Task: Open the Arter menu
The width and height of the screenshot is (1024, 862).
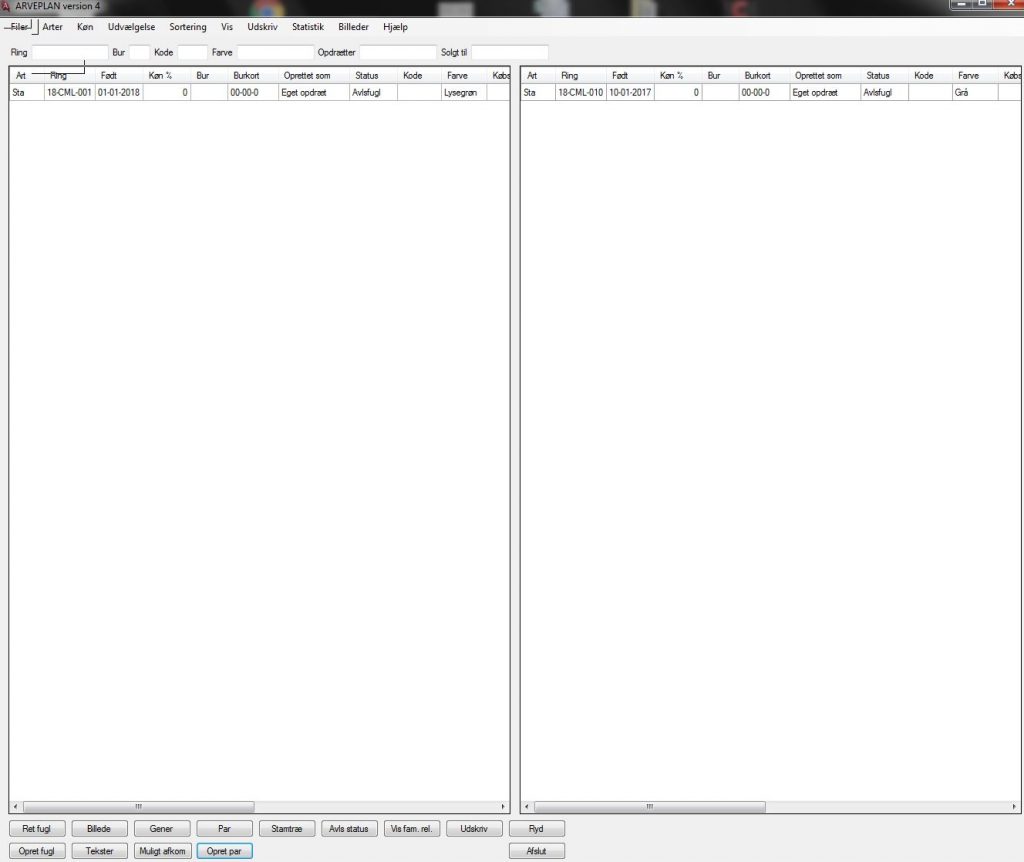Action: (53, 27)
